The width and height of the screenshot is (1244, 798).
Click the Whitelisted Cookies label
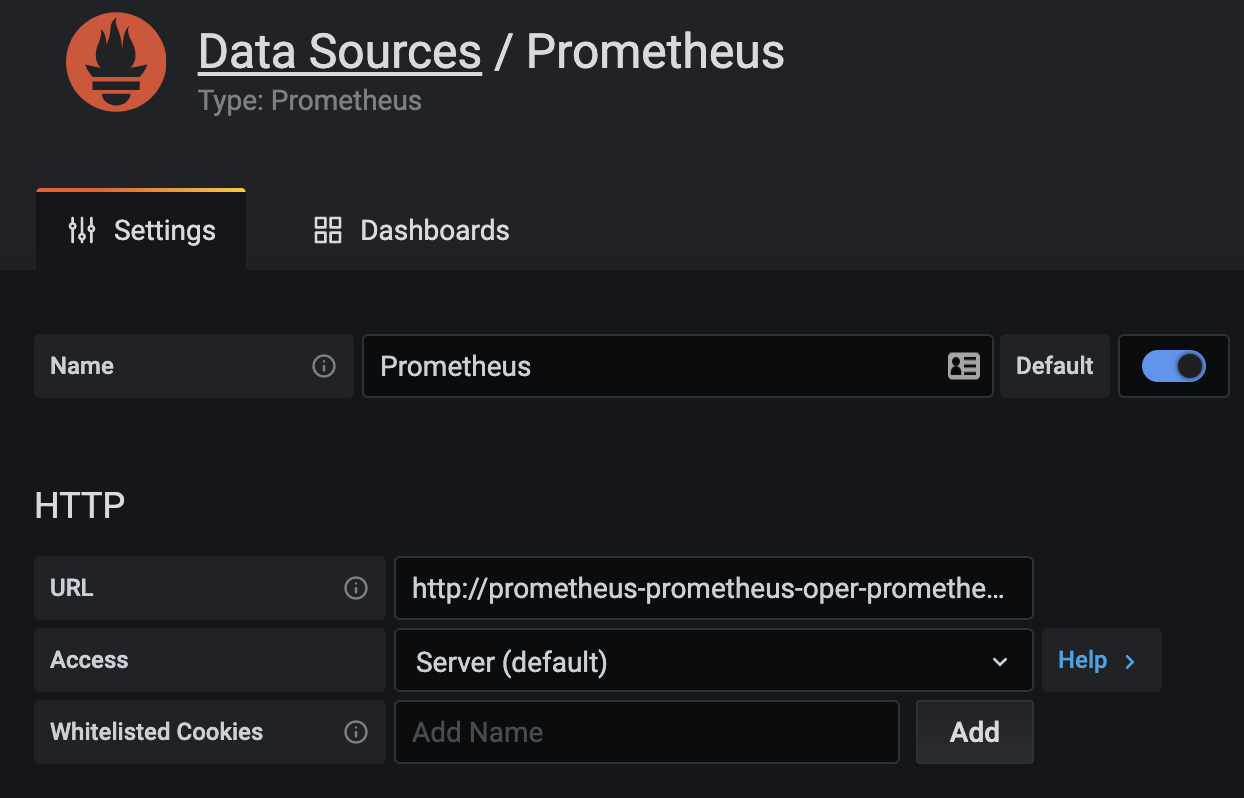point(157,732)
